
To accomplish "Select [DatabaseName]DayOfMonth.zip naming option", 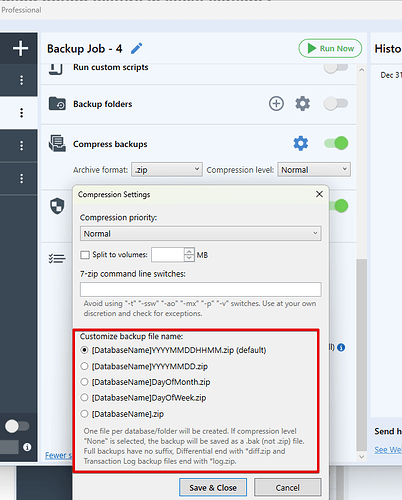I will point(84,382).
